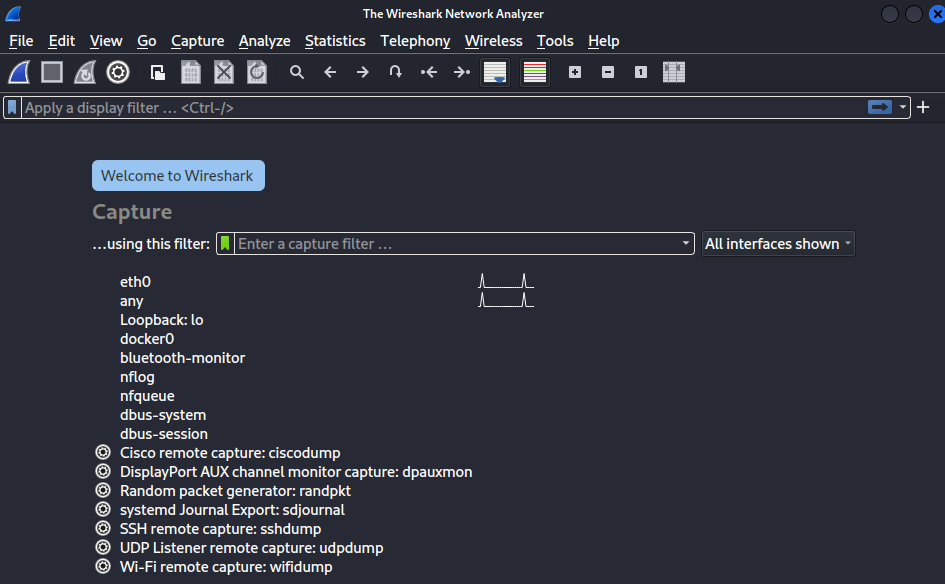This screenshot has height=584, width=945.
Task: Restart the current capture
Action: tap(85, 72)
